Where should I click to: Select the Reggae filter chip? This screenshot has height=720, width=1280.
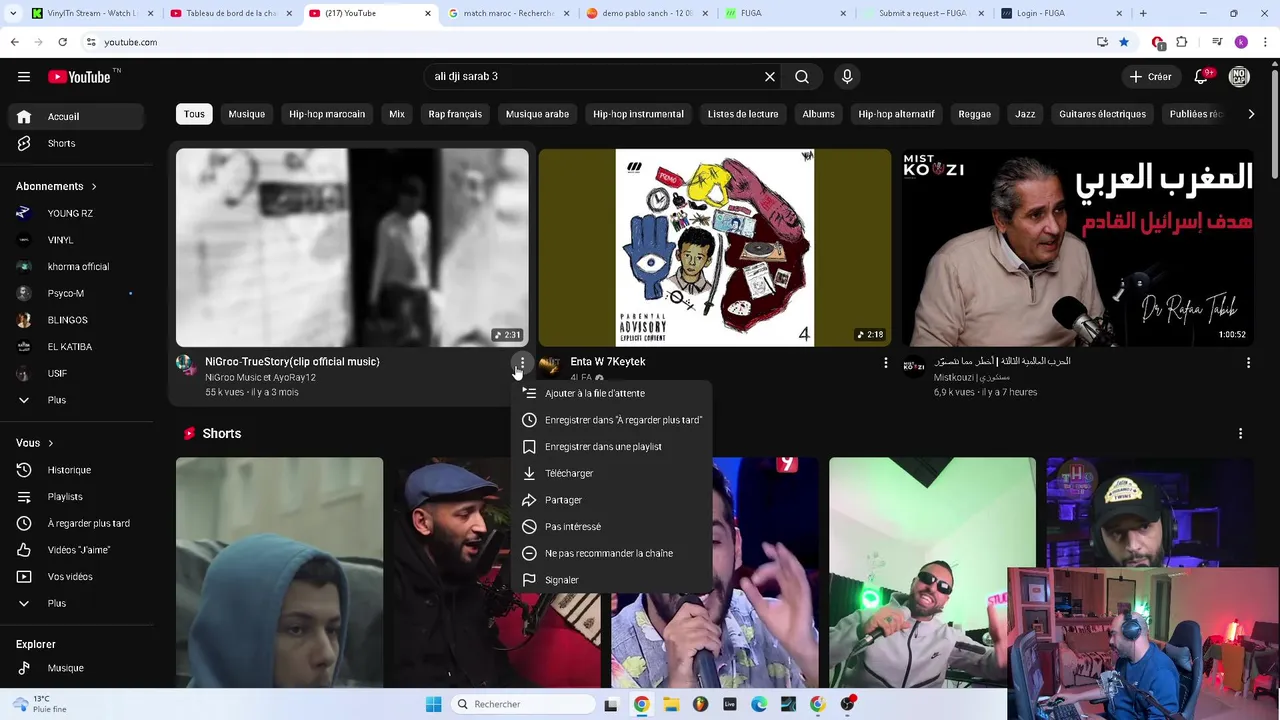tap(975, 114)
